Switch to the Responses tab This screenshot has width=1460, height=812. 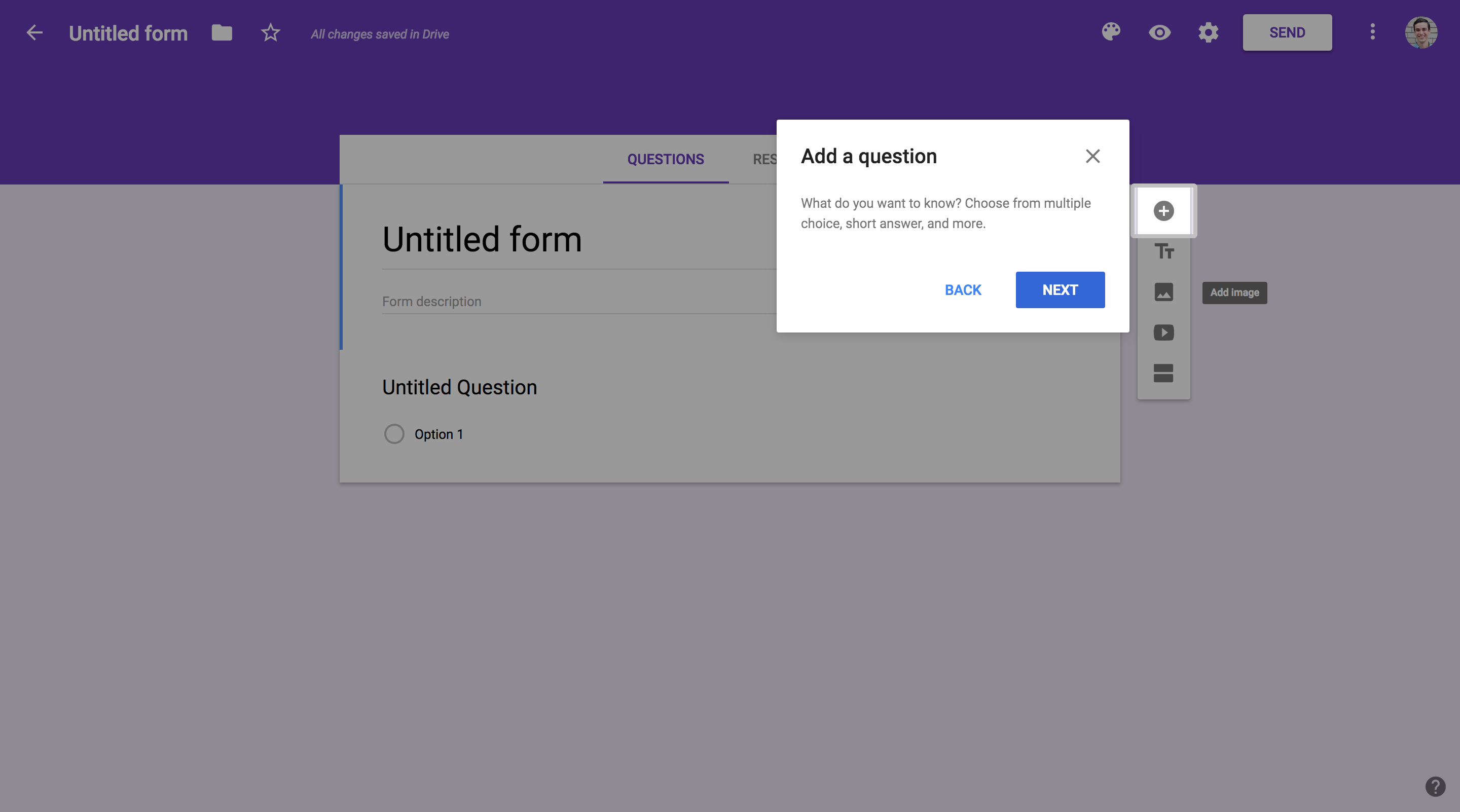coord(764,159)
